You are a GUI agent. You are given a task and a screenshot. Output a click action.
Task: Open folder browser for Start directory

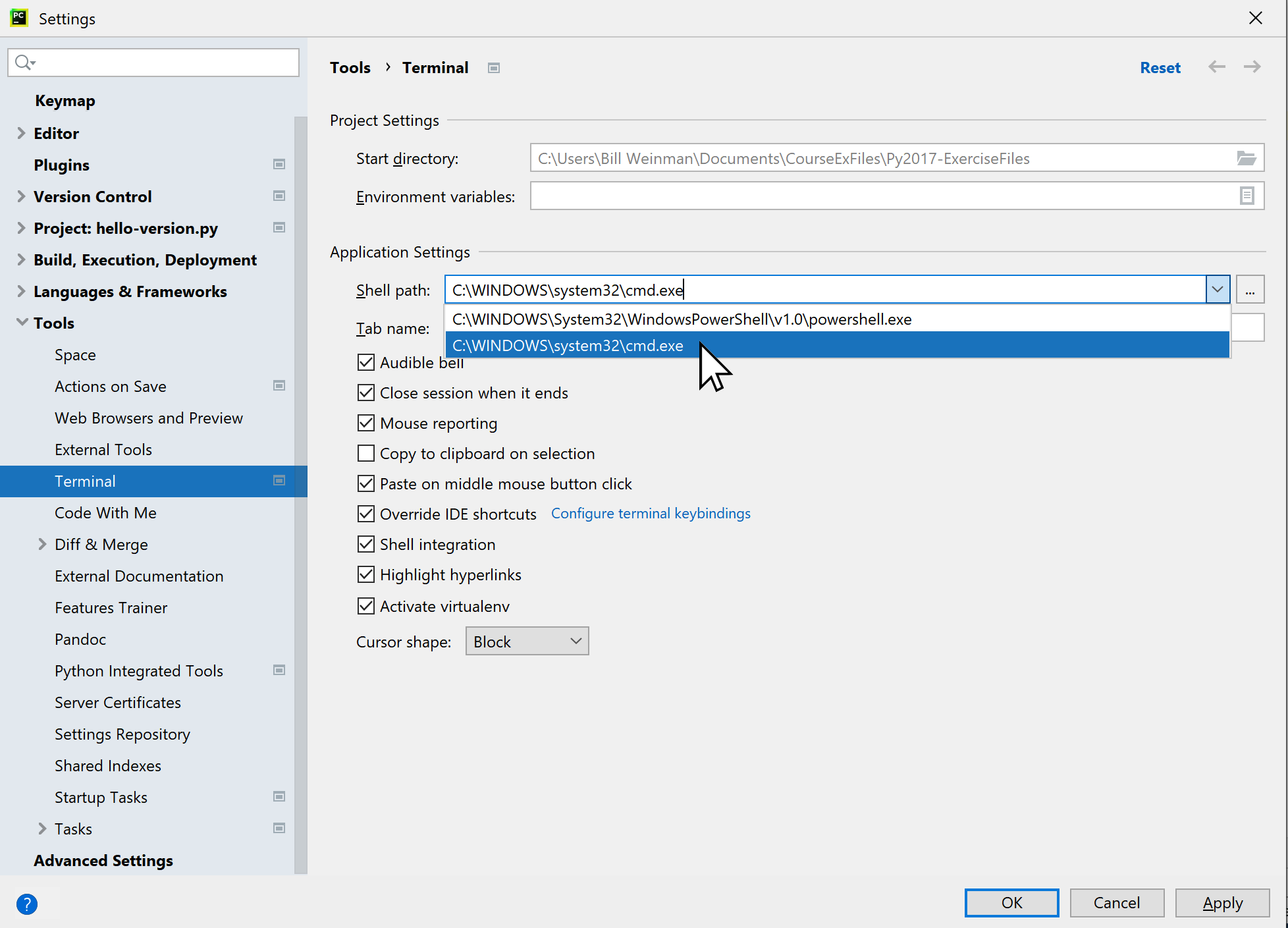coord(1246,158)
